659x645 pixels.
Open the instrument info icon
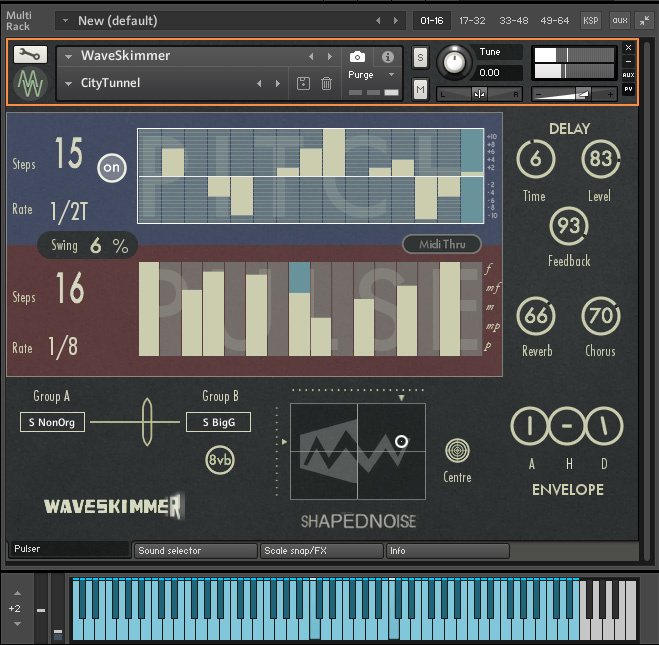tap(388, 58)
